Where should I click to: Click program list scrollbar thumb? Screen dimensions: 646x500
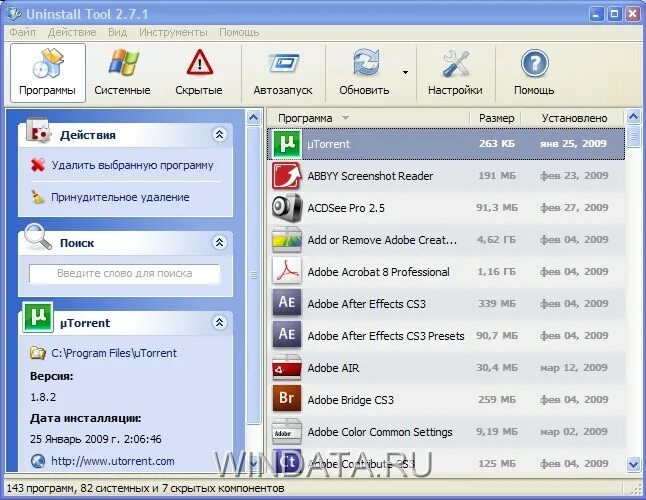(633, 136)
